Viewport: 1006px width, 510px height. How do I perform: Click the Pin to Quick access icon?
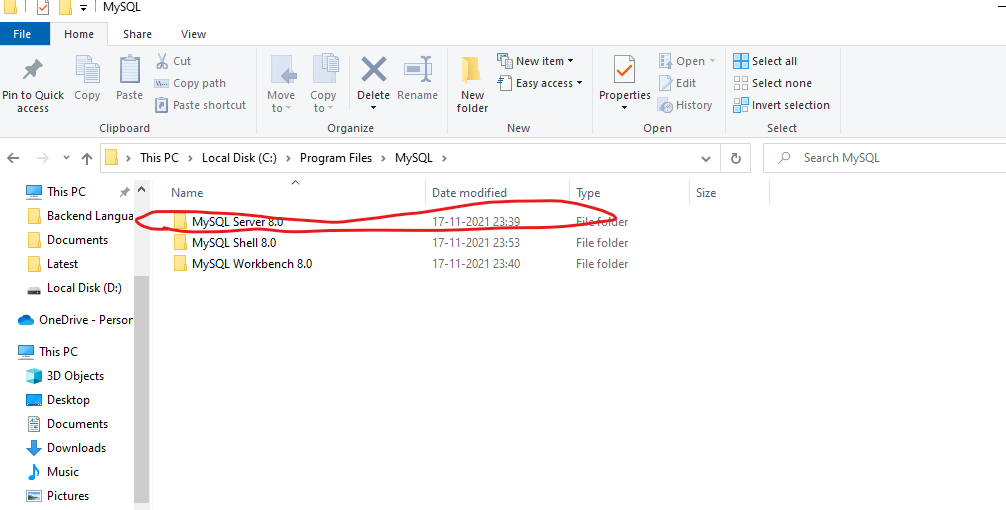(x=32, y=71)
